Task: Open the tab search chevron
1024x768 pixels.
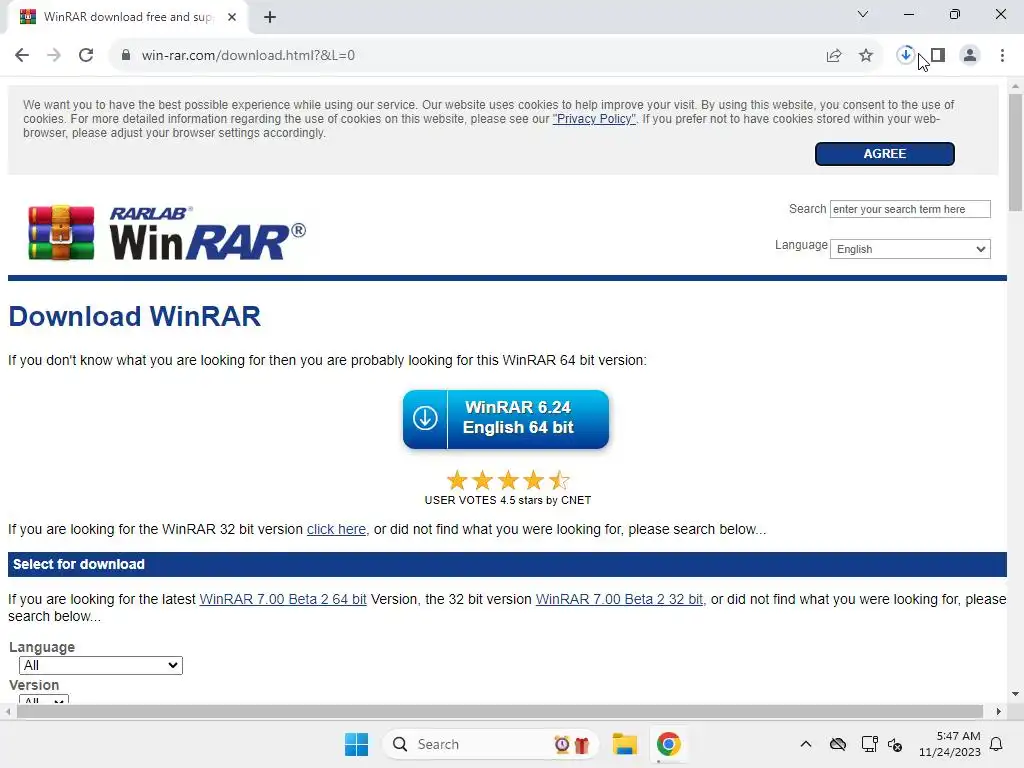Action: coord(863,14)
